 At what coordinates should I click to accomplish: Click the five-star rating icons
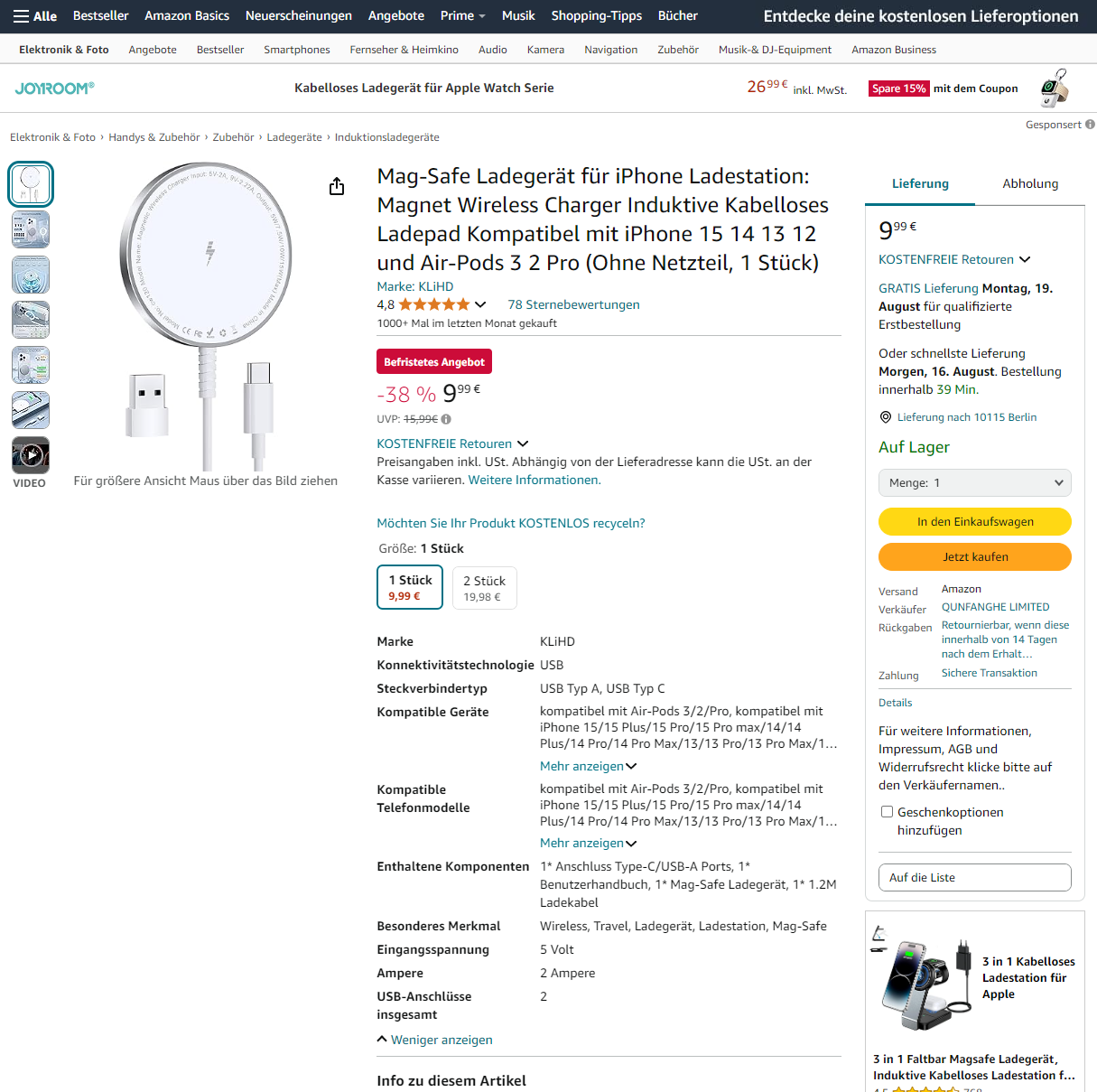pos(434,304)
